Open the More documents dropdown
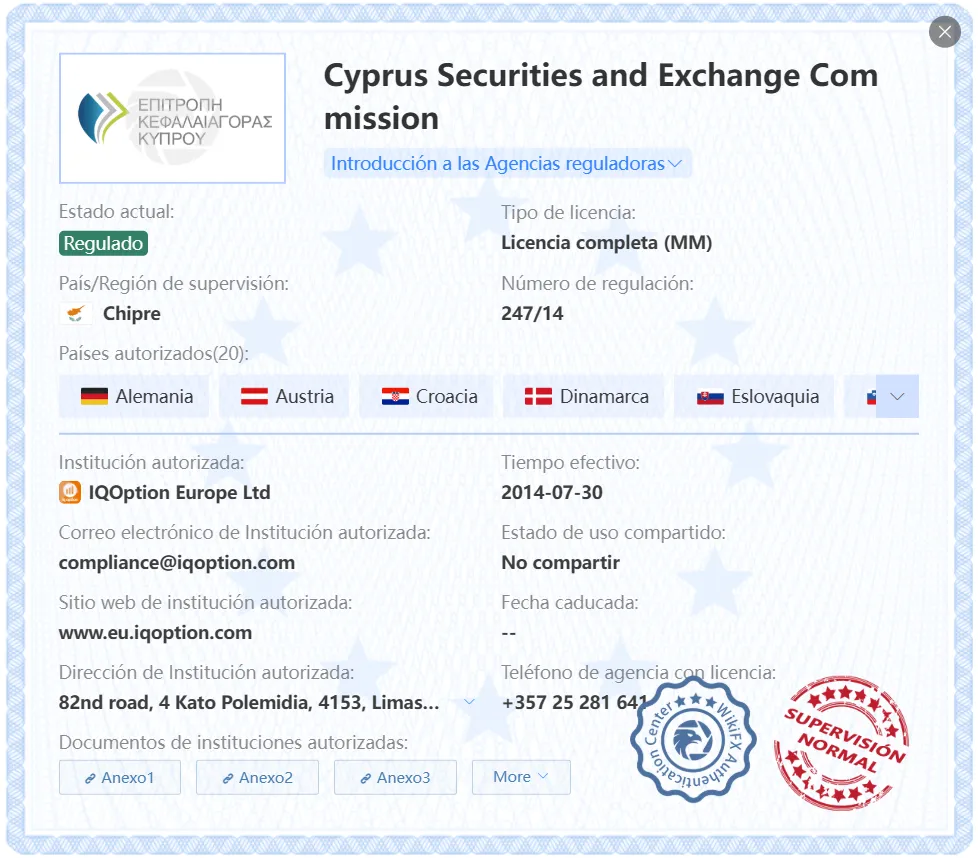The image size is (978, 858). (x=521, y=777)
